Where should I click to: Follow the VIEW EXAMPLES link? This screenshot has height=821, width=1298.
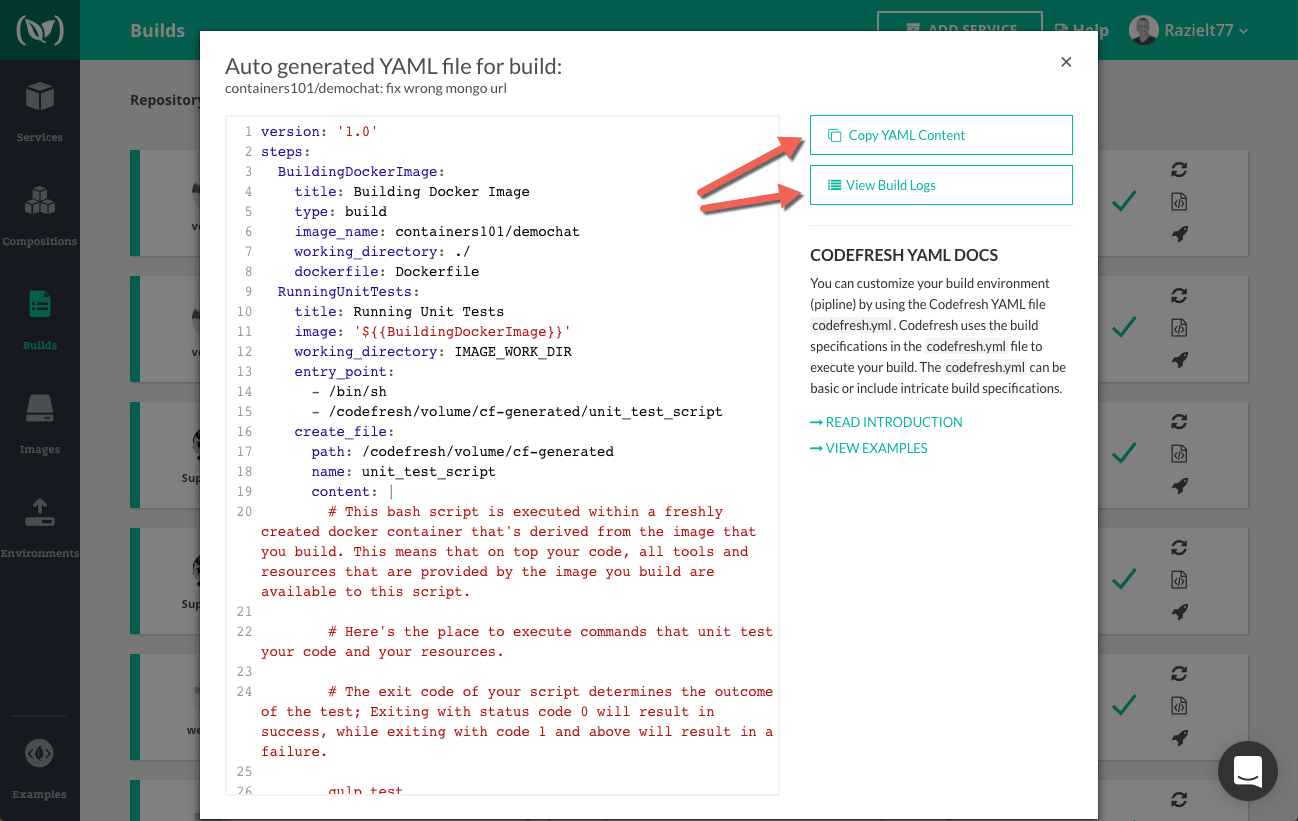pos(869,448)
